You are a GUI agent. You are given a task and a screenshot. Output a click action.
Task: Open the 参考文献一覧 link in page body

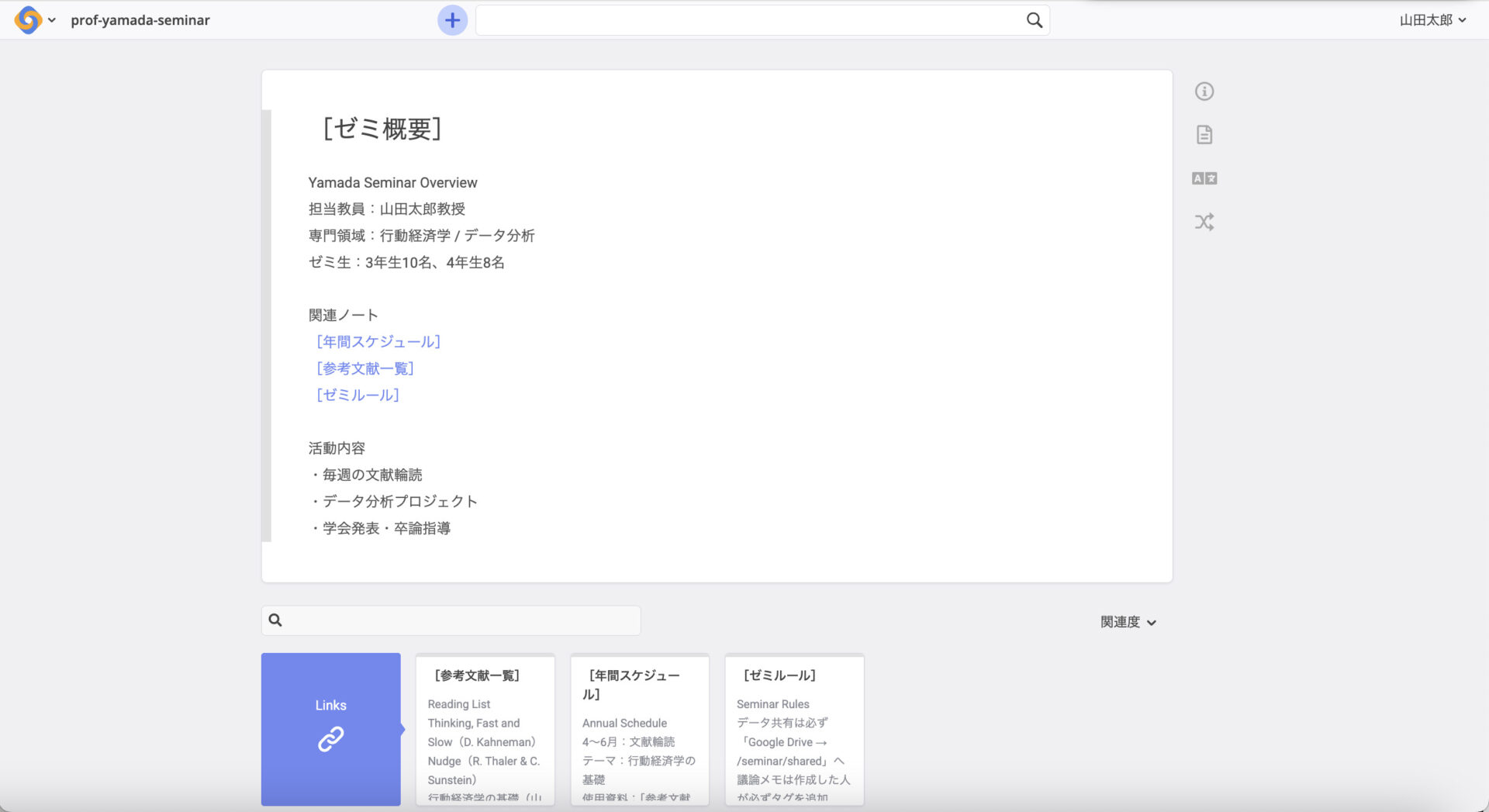pos(365,368)
